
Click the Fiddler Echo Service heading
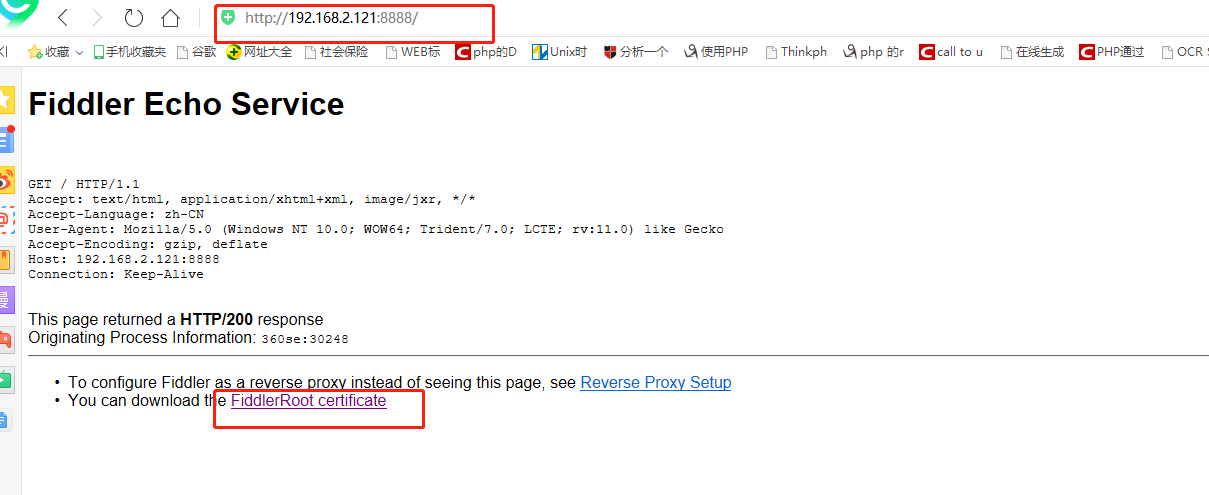click(186, 104)
